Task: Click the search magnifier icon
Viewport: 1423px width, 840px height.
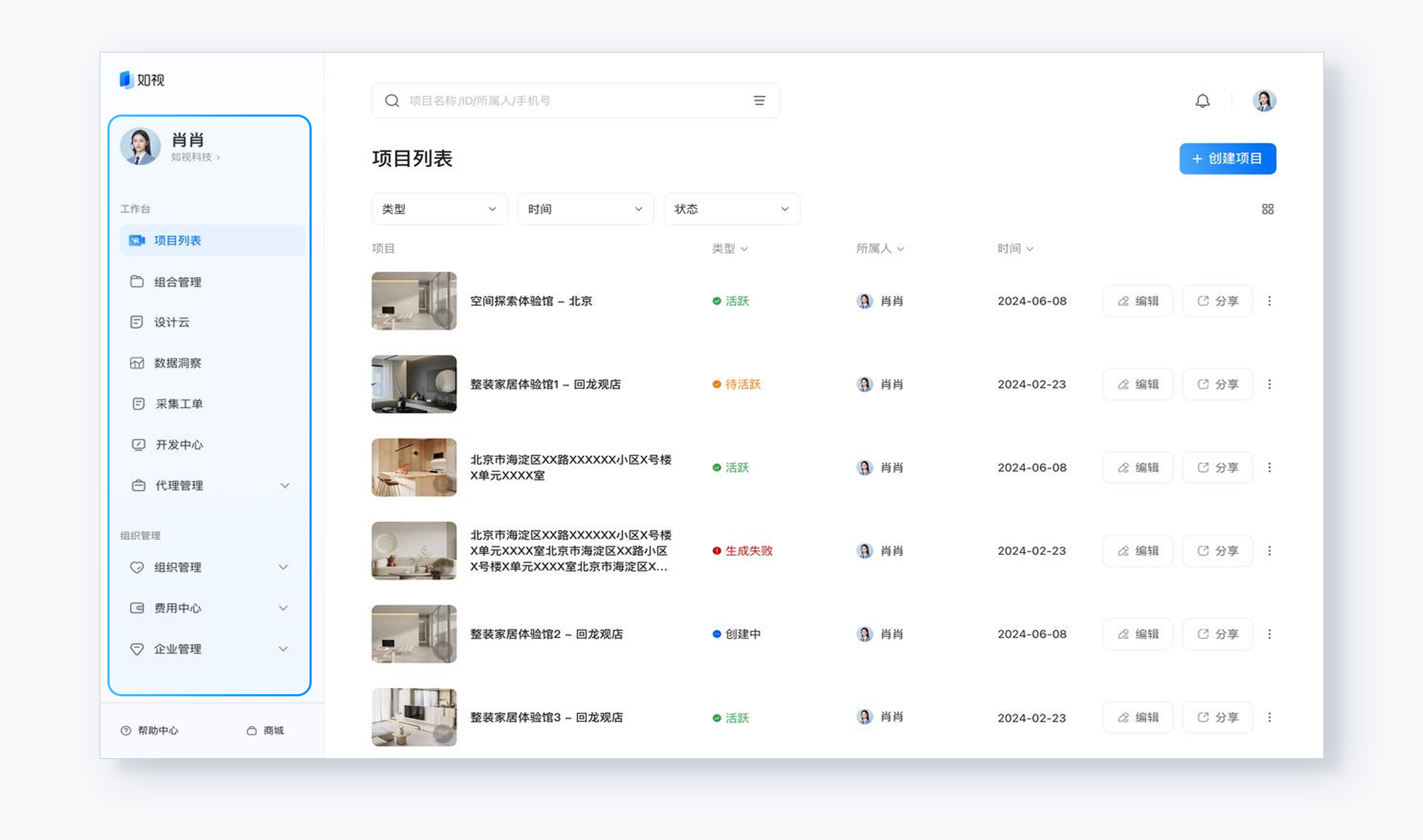Action: 392,101
